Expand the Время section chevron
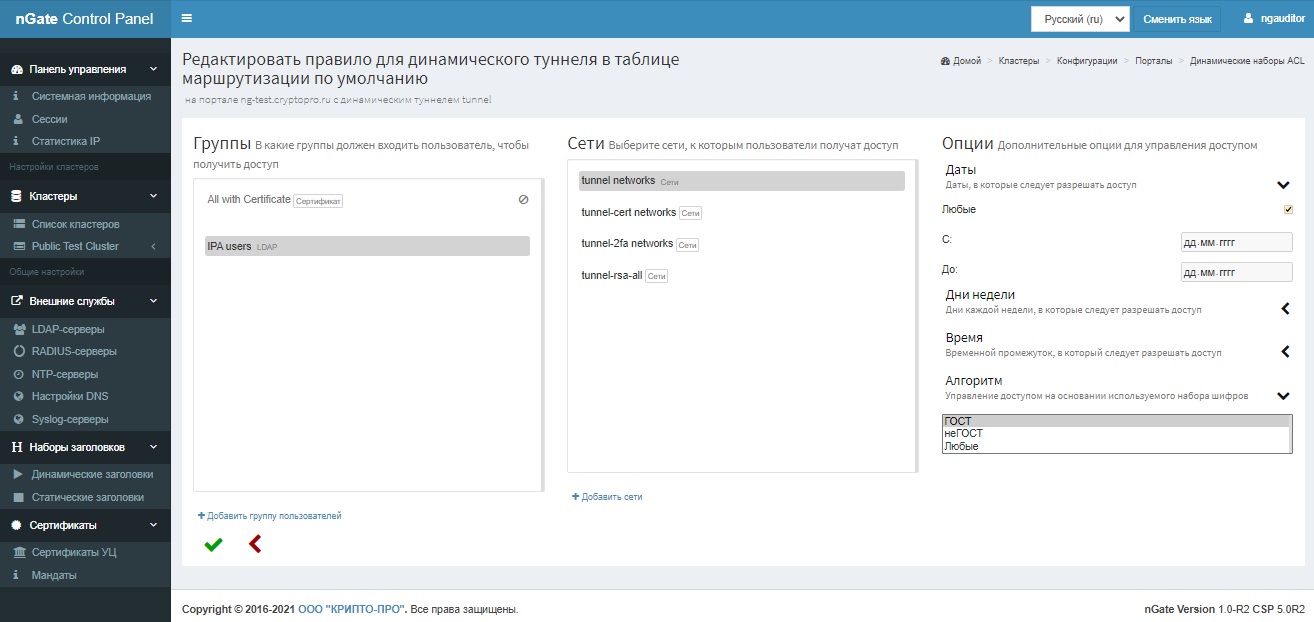Image resolution: width=1314 pixels, height=622 pixels. 1285,351
